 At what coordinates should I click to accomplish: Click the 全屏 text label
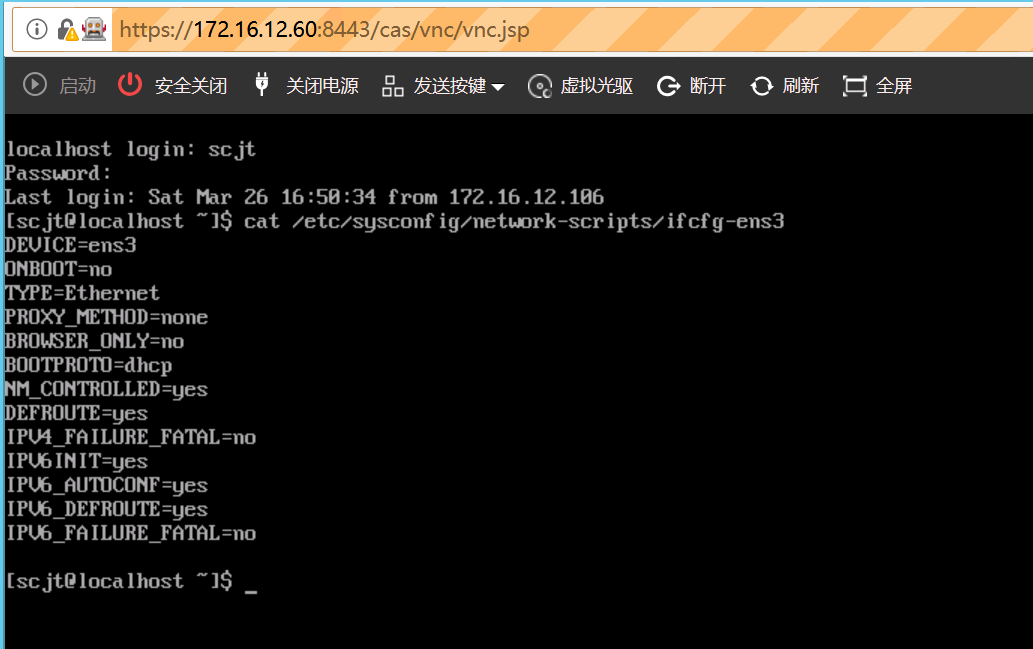tap(894, 86)
